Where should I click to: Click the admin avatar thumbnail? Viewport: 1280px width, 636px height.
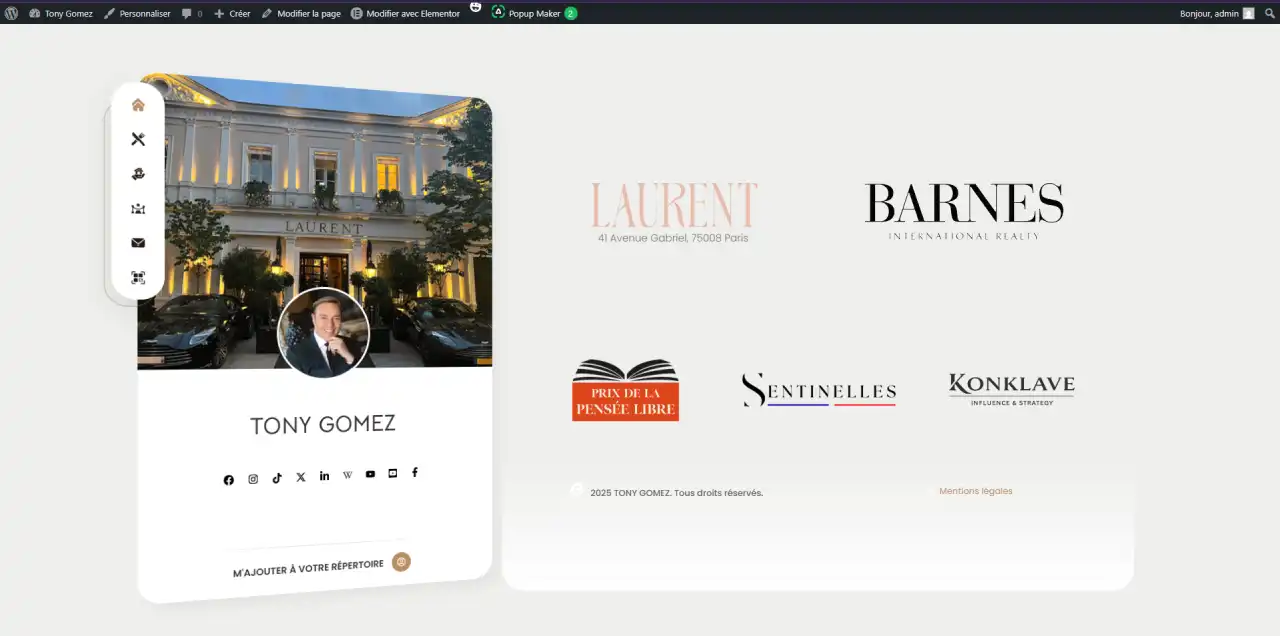[1248, 13]
